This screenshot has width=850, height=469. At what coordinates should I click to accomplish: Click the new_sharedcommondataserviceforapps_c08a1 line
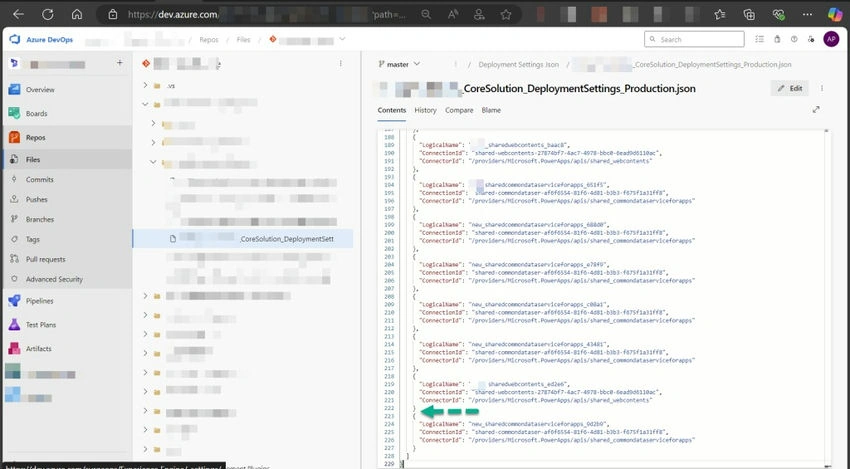coord(514,304)
